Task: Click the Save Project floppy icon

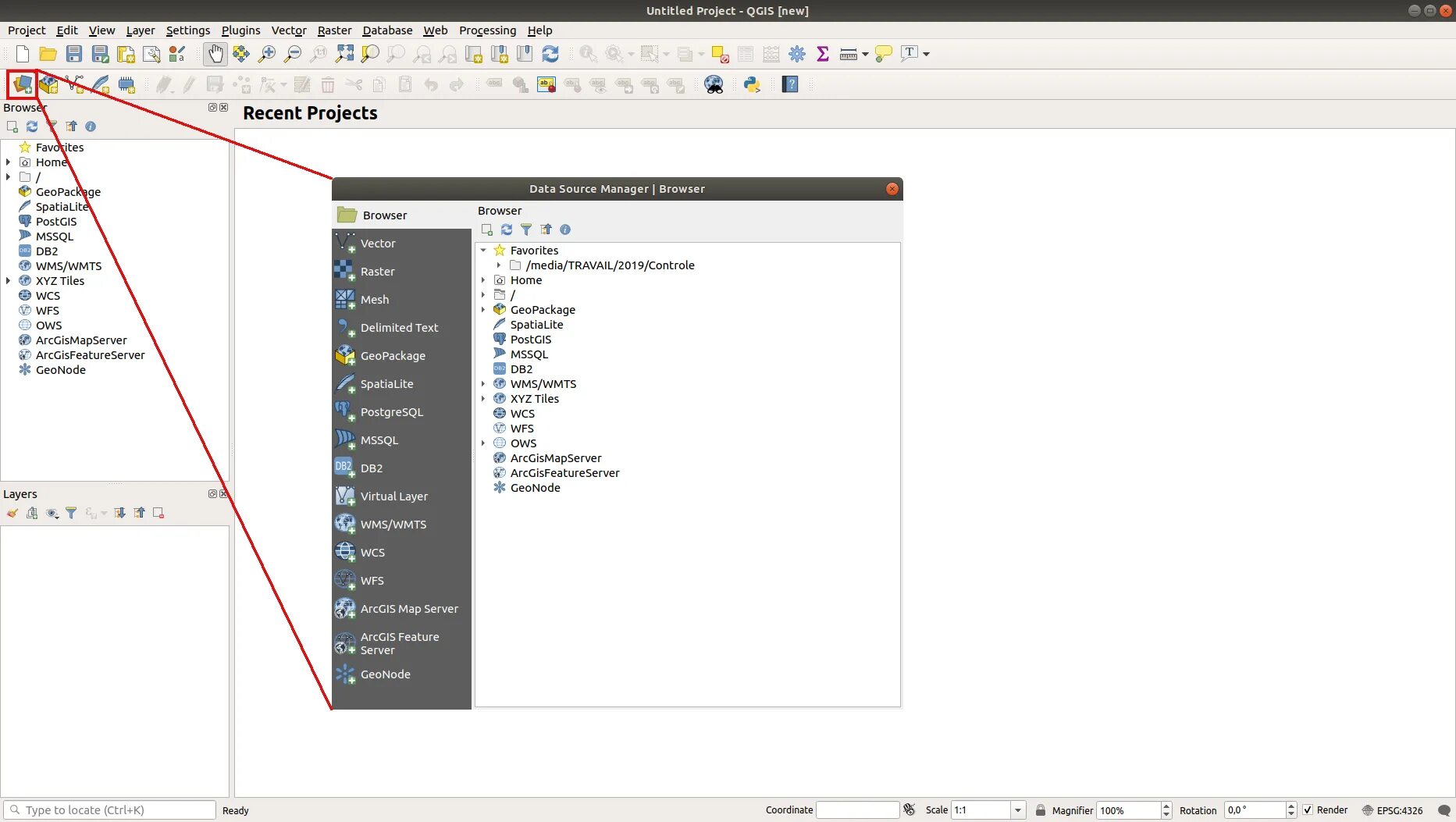Action: pos(74,54)
